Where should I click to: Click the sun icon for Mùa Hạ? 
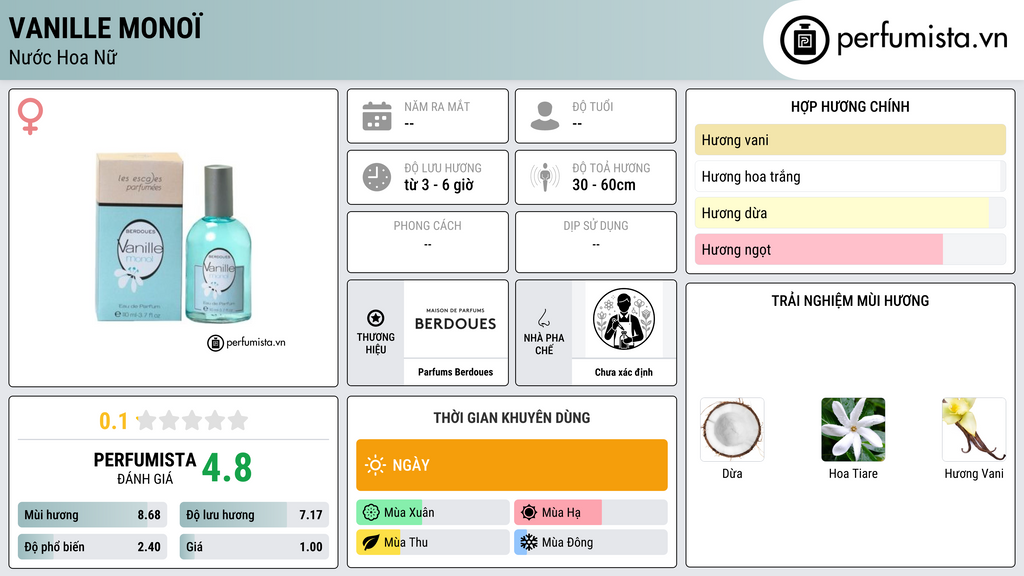529,513
